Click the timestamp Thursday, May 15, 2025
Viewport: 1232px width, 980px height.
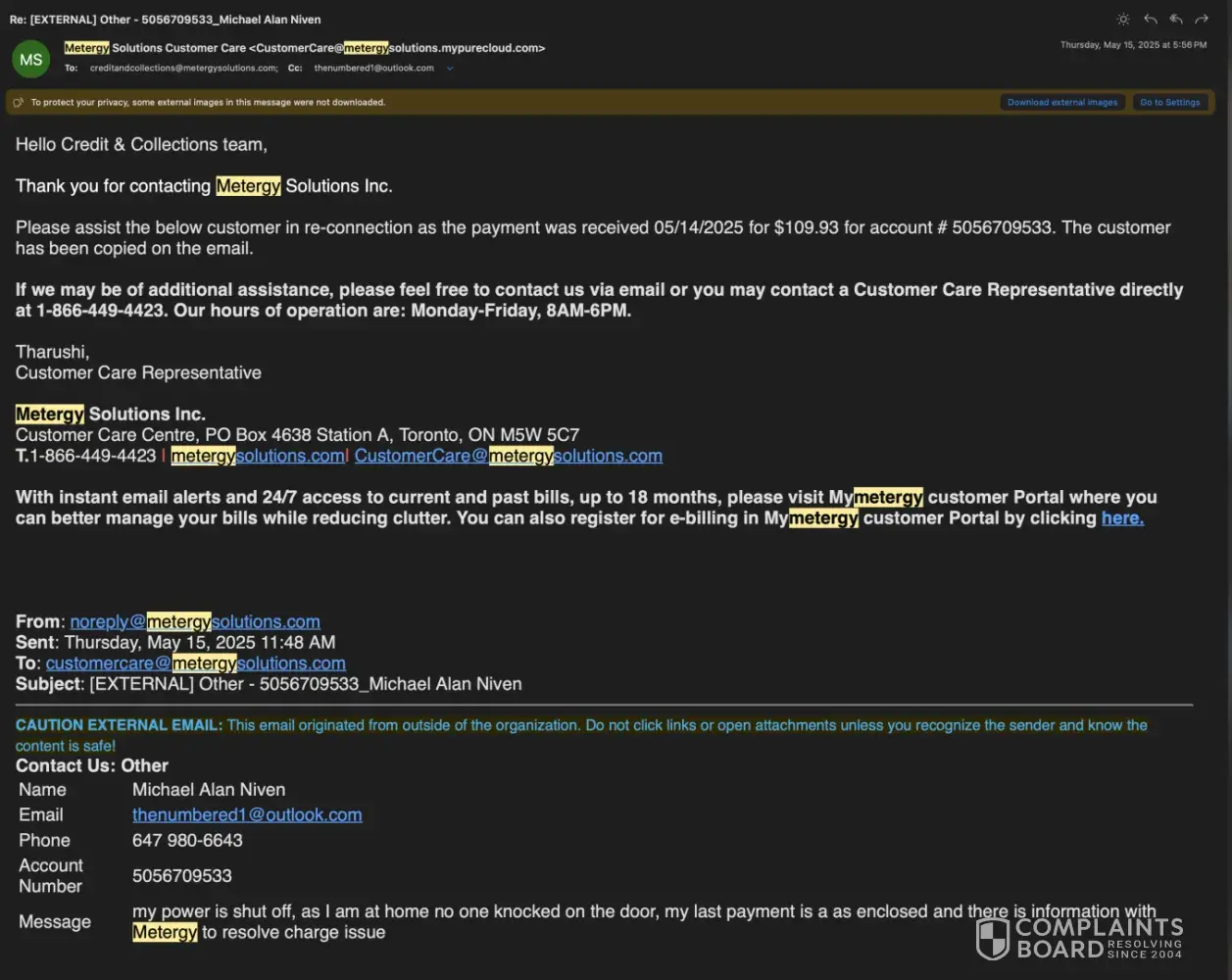click(1133, 45)
